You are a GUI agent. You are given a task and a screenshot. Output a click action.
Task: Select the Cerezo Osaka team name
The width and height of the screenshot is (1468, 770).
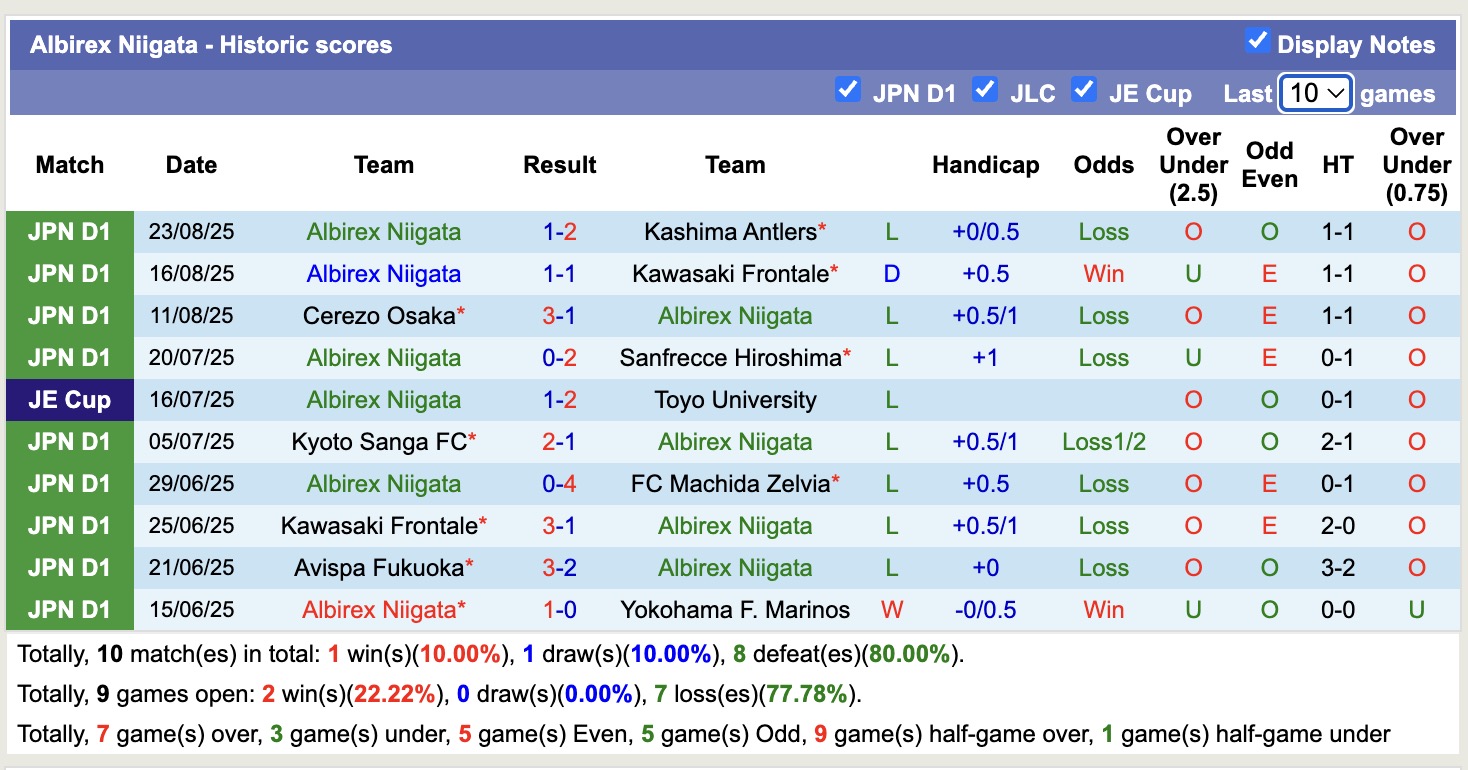377,315
